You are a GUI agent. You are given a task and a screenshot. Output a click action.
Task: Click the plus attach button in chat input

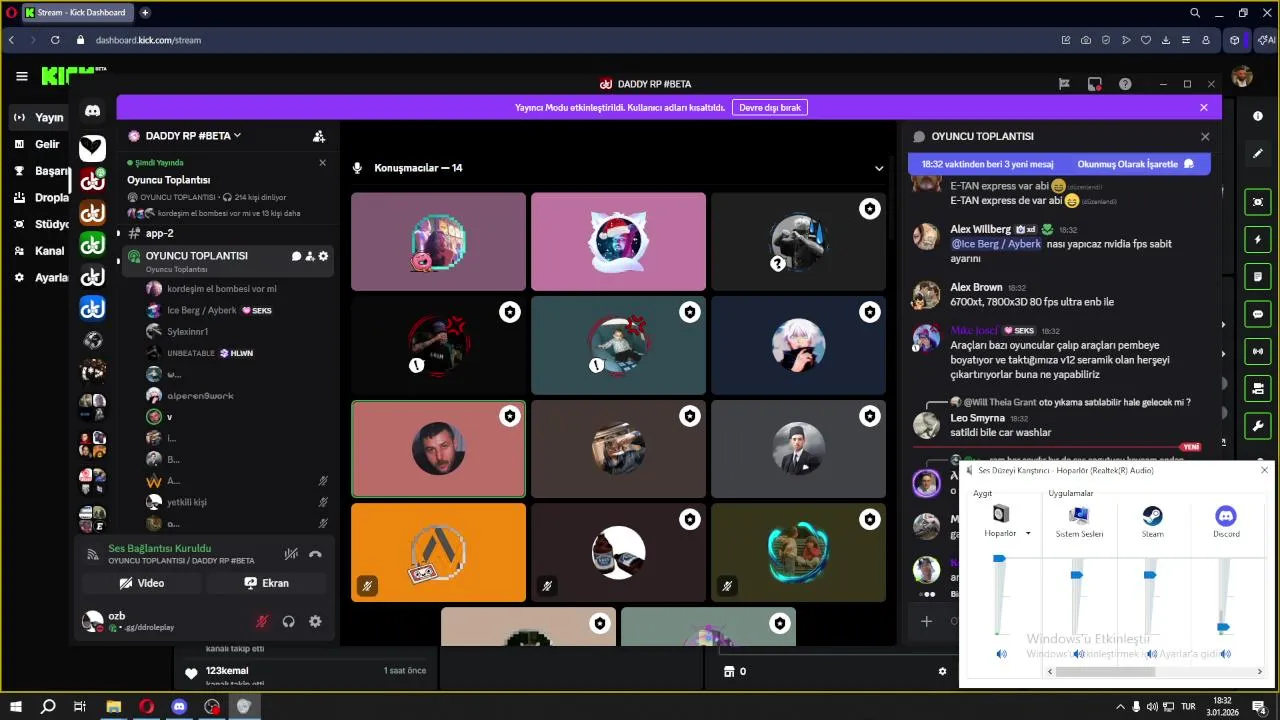927,621
